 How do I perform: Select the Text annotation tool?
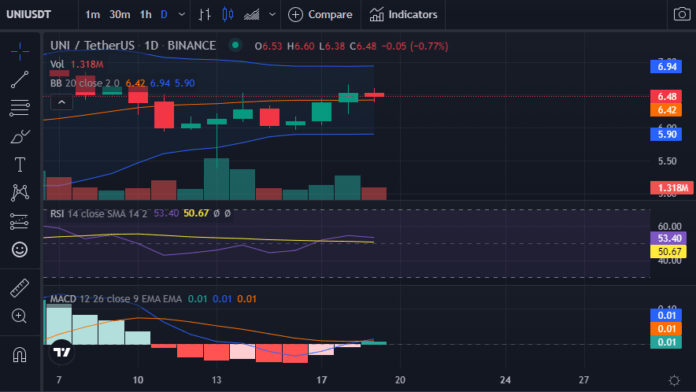[20, 165]
